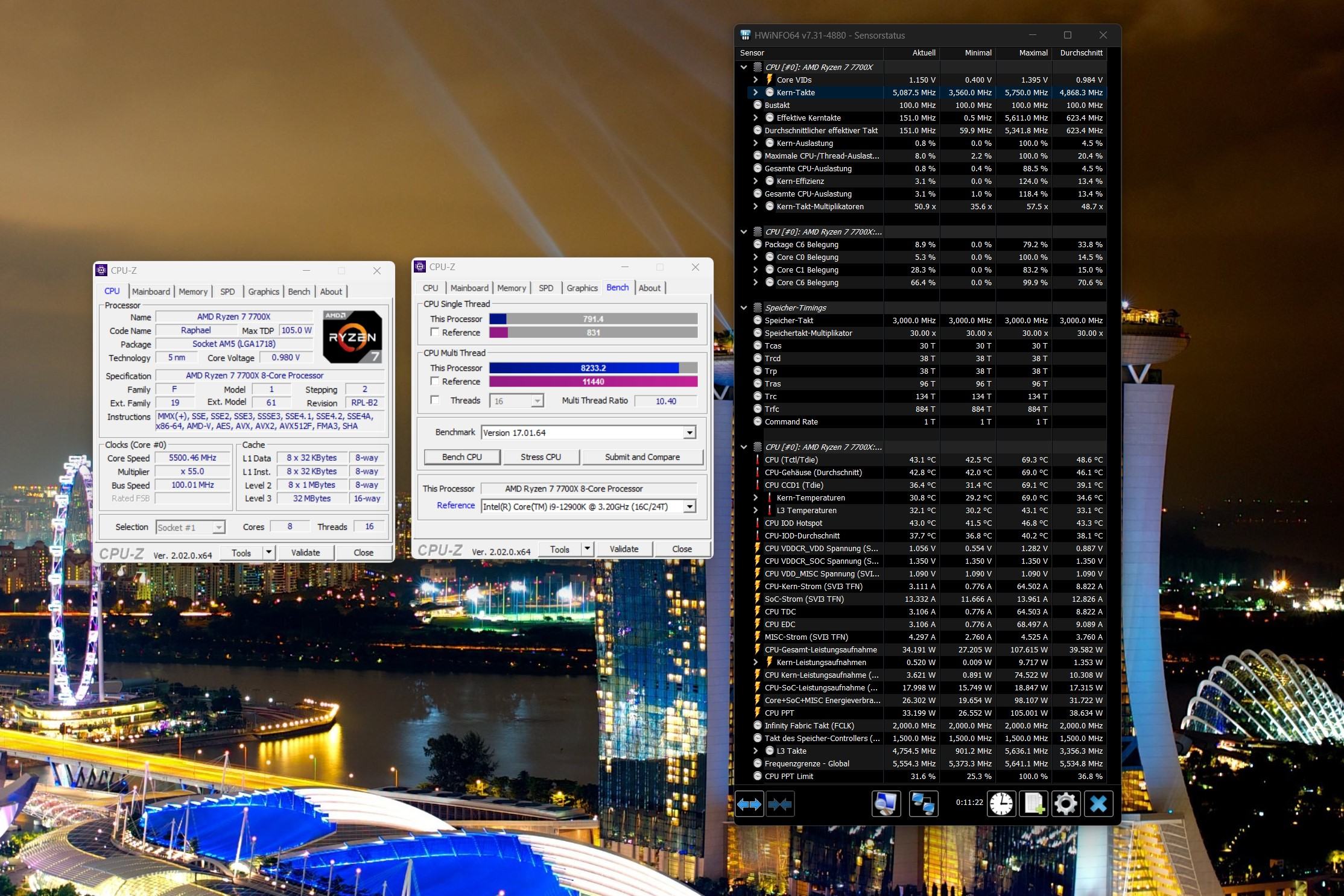Click the Core Speed value field
Viewport: 1344px width, 896px height.
pyautogui.click(x=192, y=458)
